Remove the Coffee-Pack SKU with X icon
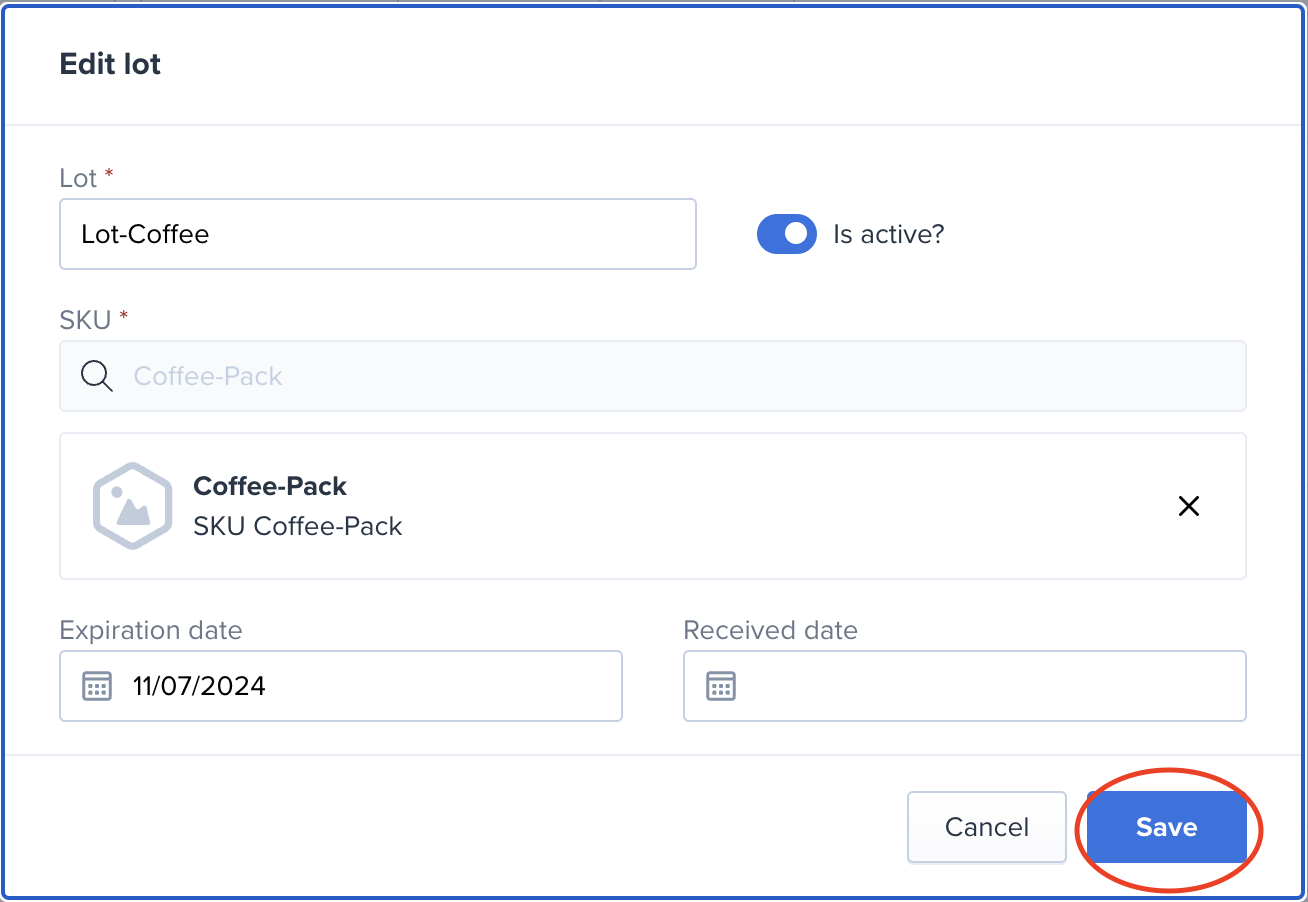This screenshot has width=1308, height=902. pos(1189,506)
